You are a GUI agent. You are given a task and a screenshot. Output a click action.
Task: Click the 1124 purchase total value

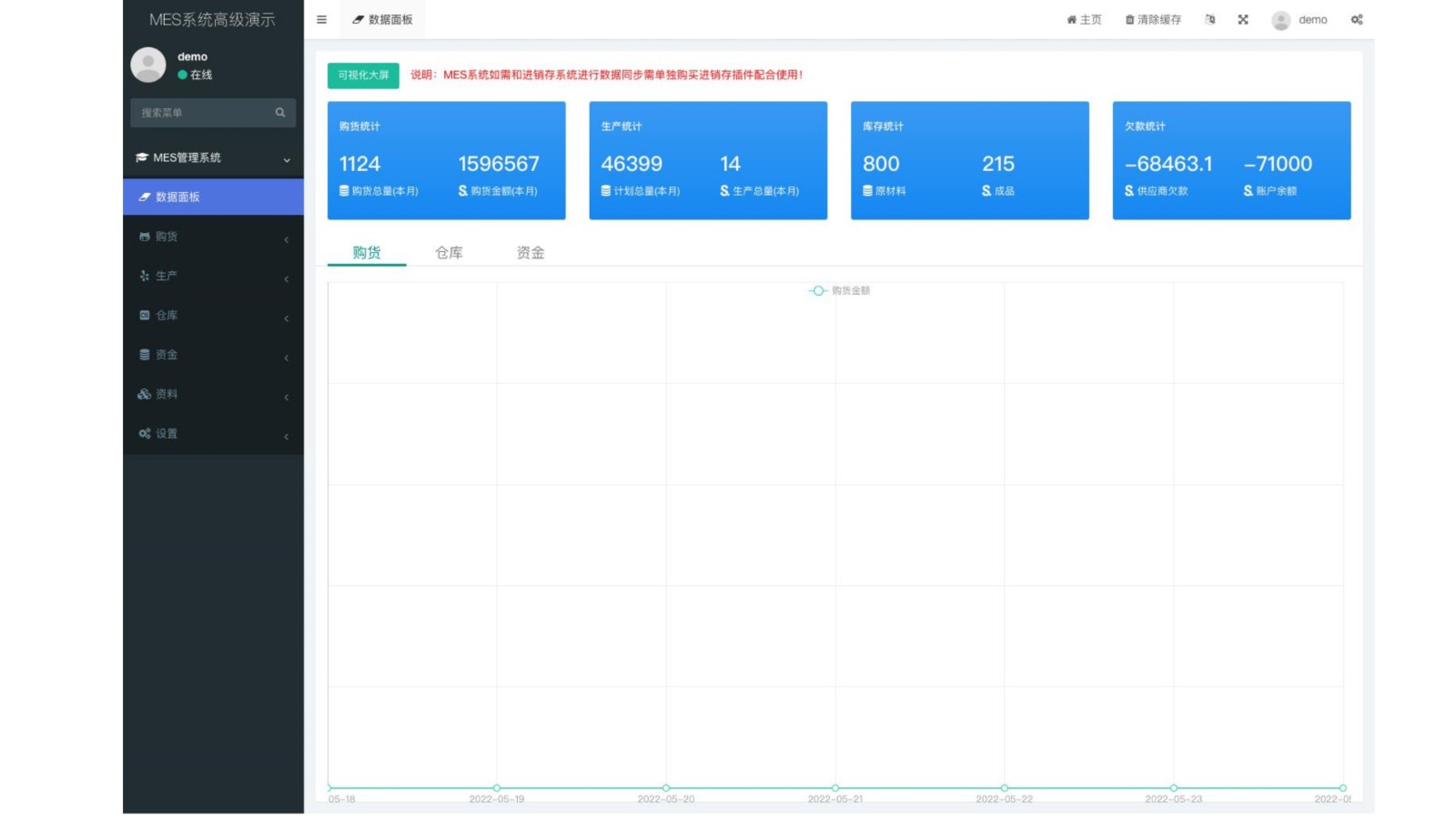click(359, 164)
